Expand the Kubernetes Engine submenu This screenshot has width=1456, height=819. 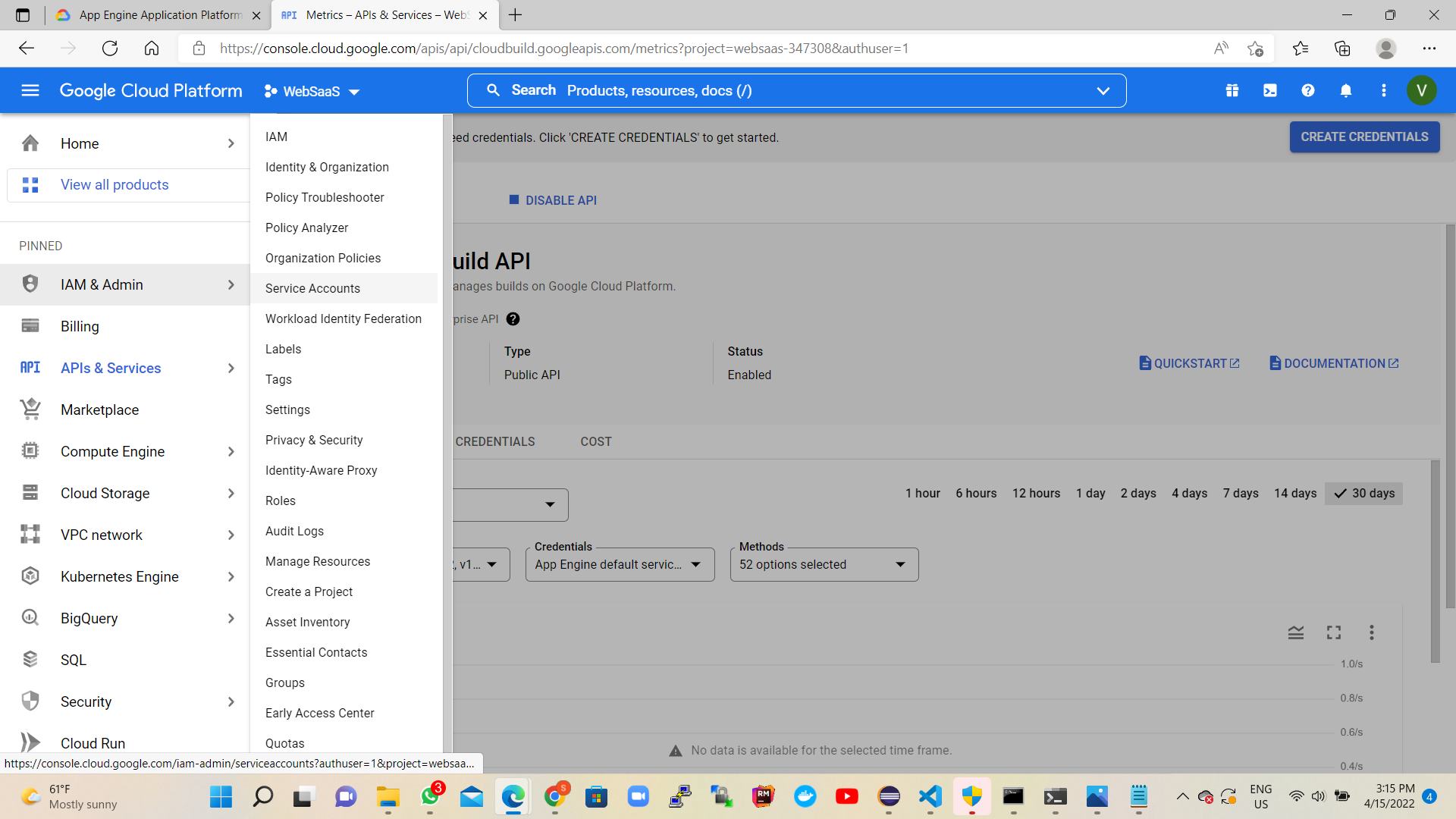click(x=231, y=577)
